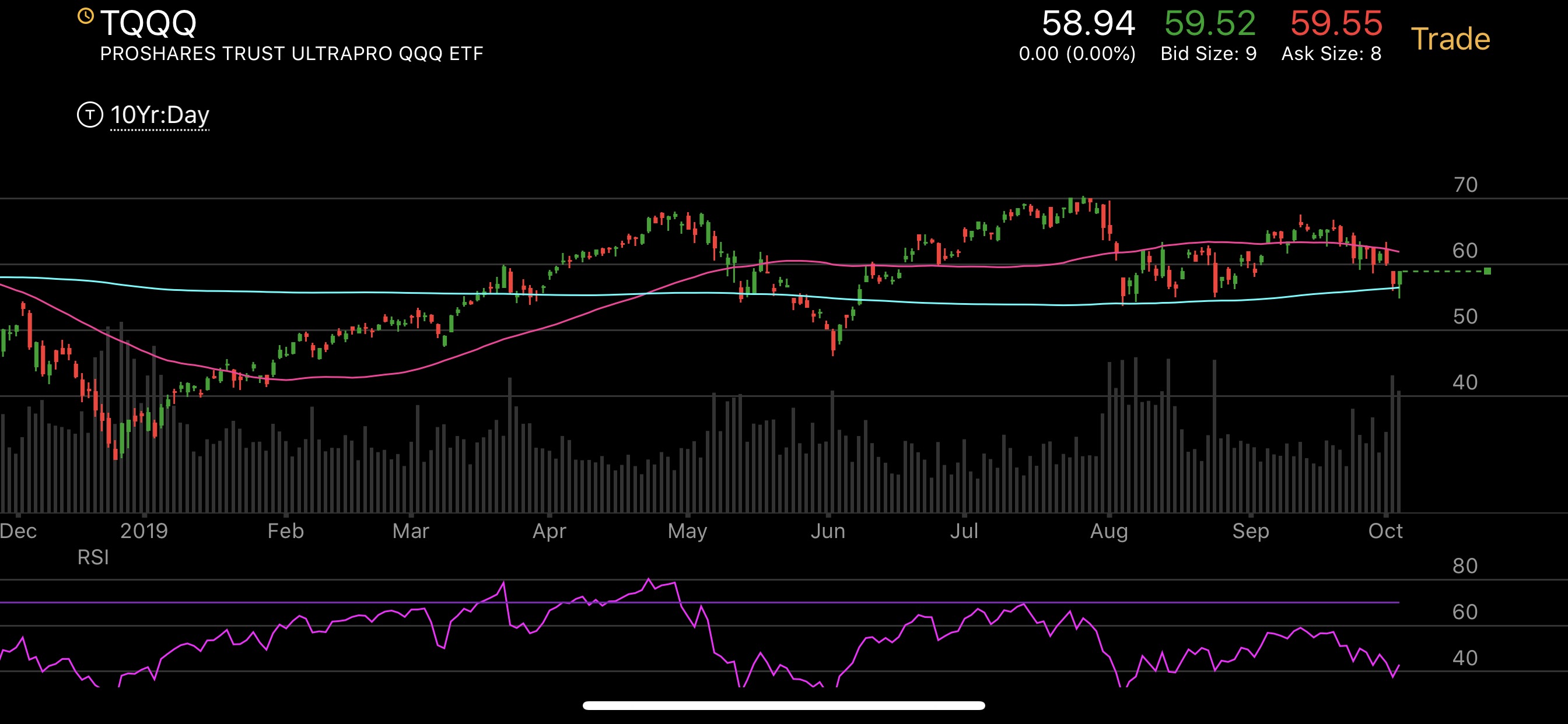Tap the last price 58.94
The image size is (1568, 724).
tap(1088, 24)
